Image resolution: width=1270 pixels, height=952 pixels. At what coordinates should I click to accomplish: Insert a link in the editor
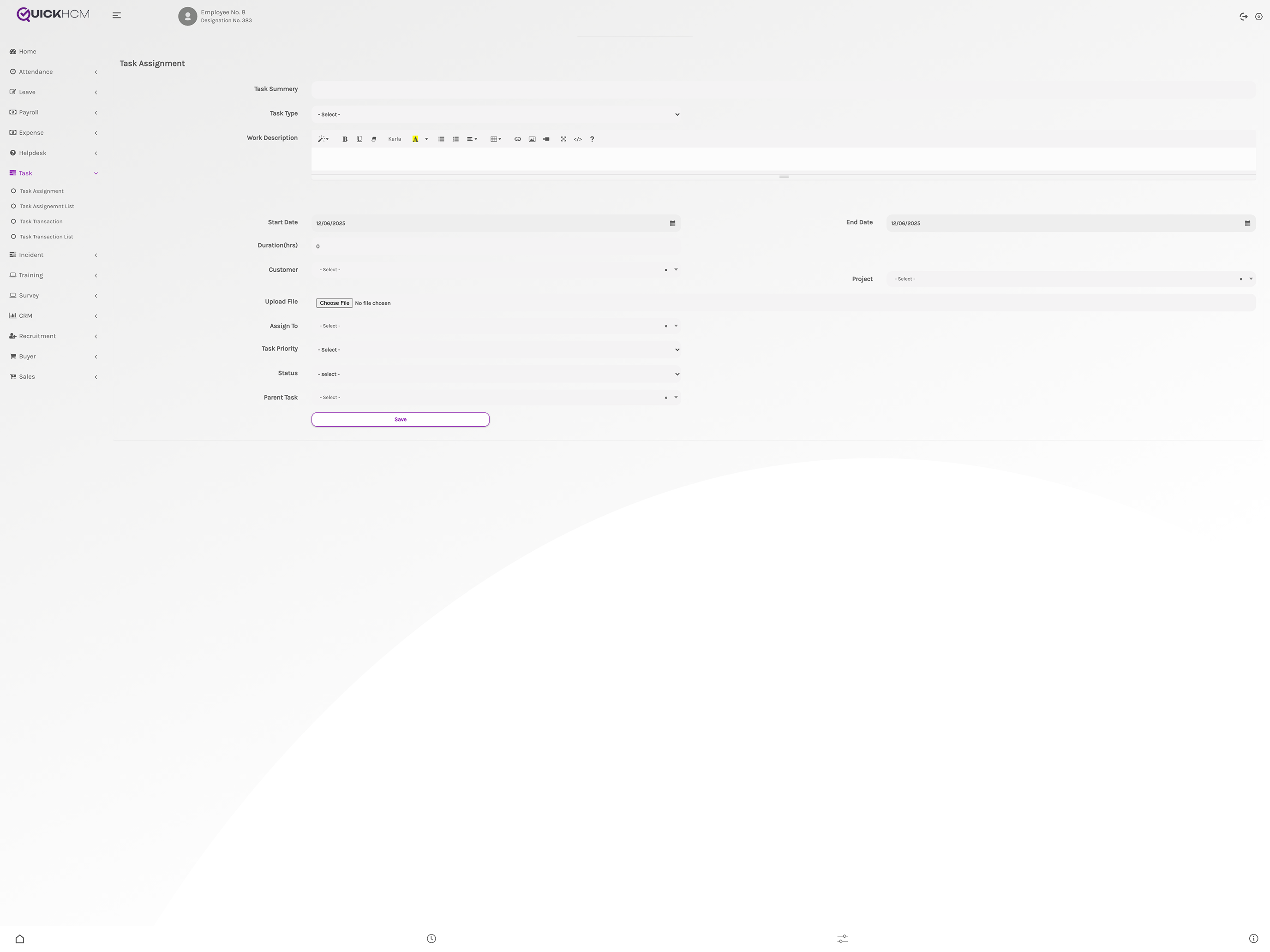pyautogui.click(x=518, y=139)
